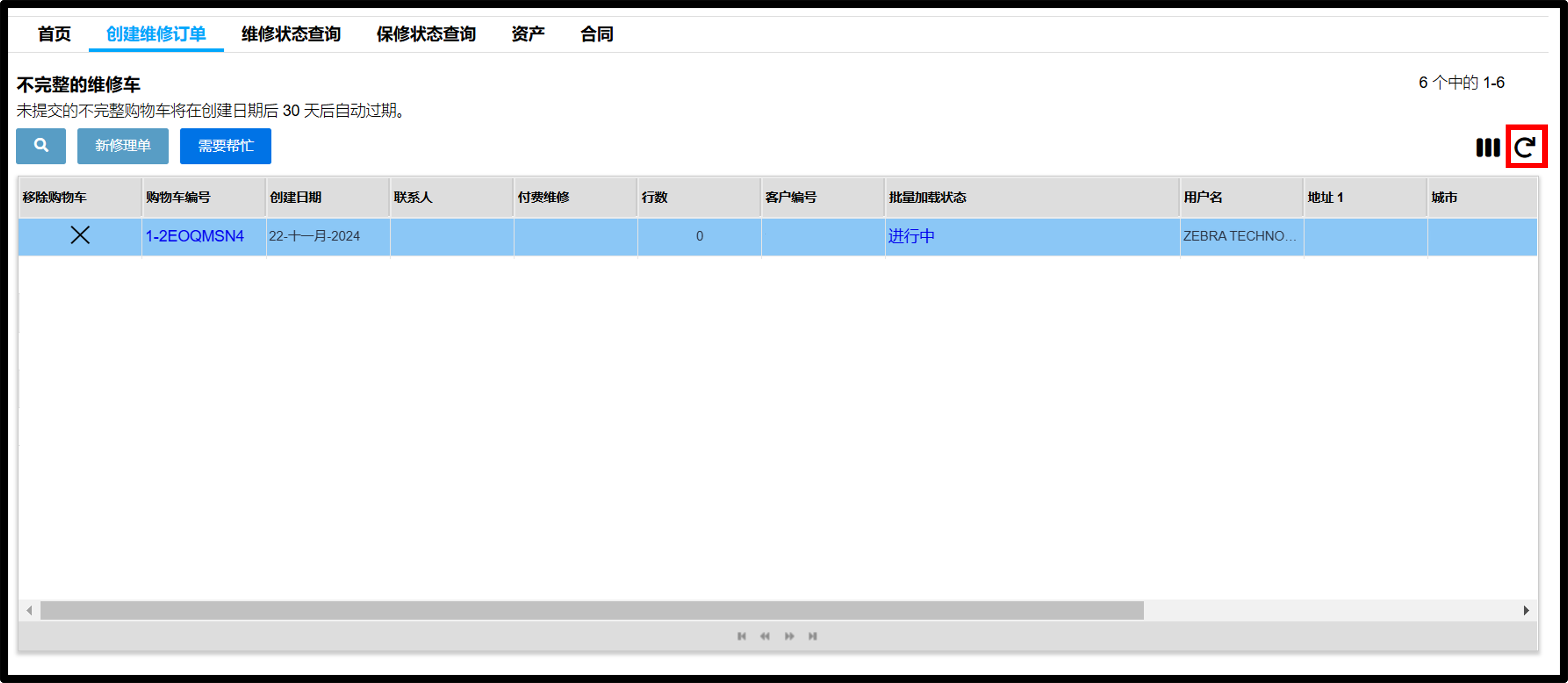Click the 用户名 column header
Viewport: 1568px width, 683px height.
tap(1242, 197)
